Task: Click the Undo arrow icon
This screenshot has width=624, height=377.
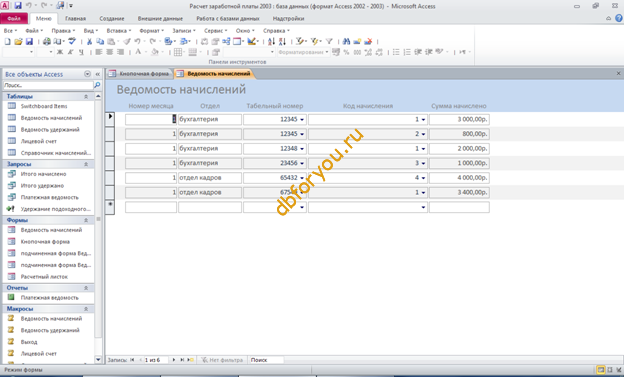Action: (x=137, y=41)
